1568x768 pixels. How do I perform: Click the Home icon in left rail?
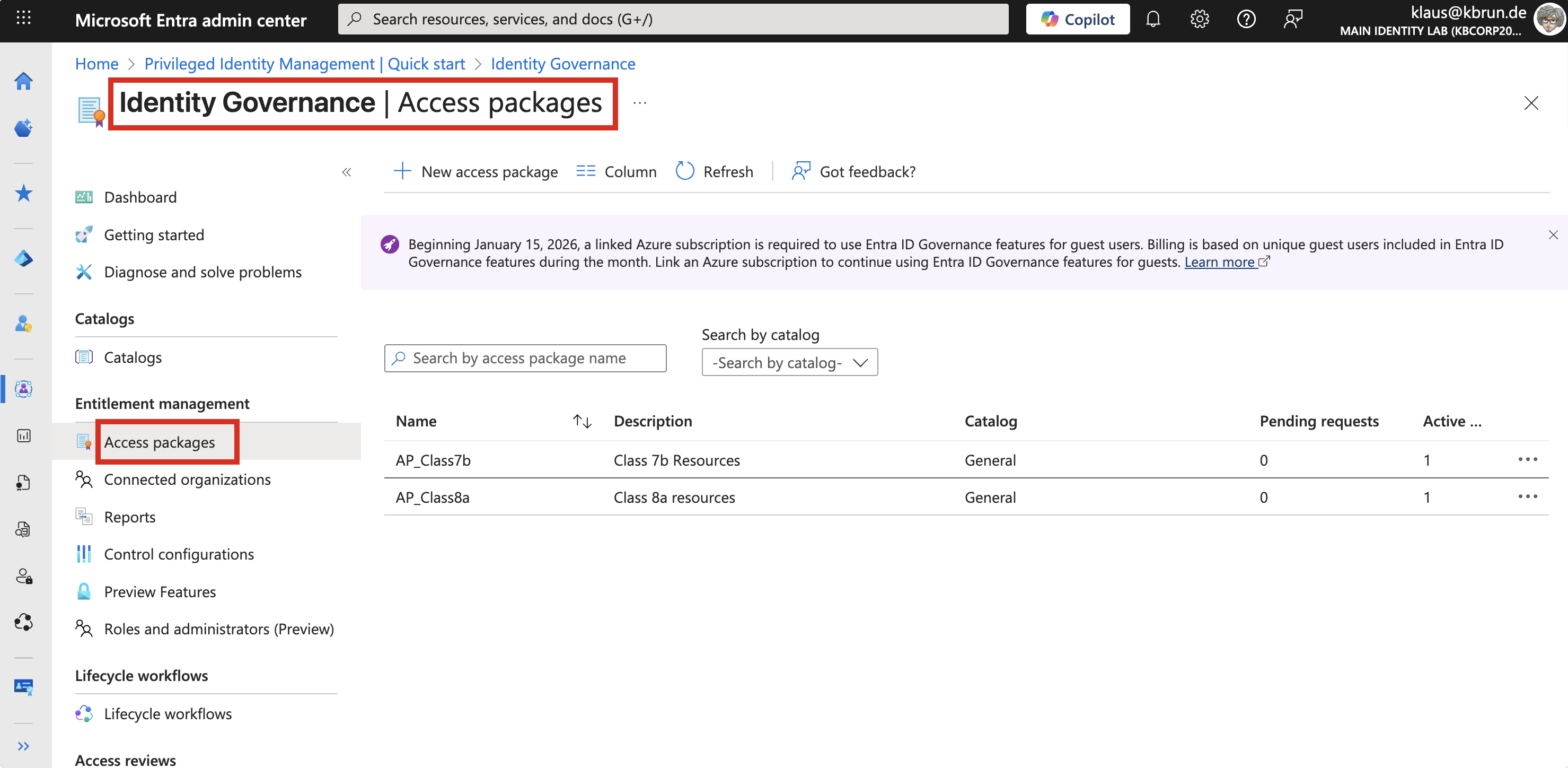click(x=23, y=81)
